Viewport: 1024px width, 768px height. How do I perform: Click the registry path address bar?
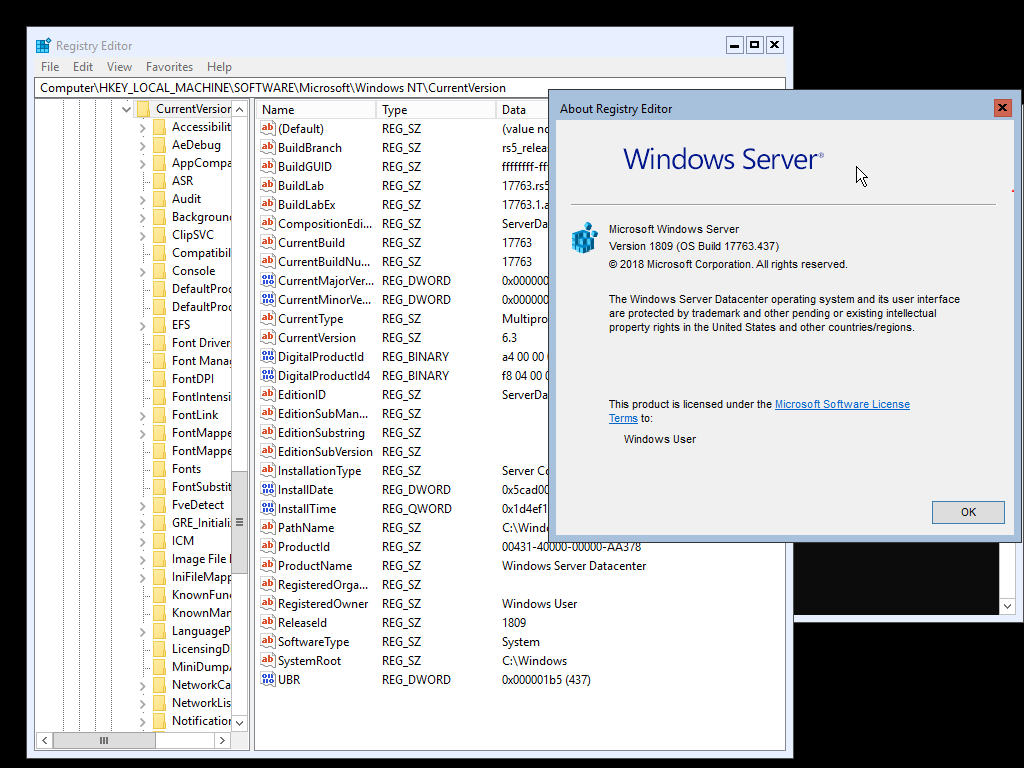[409, 88]
